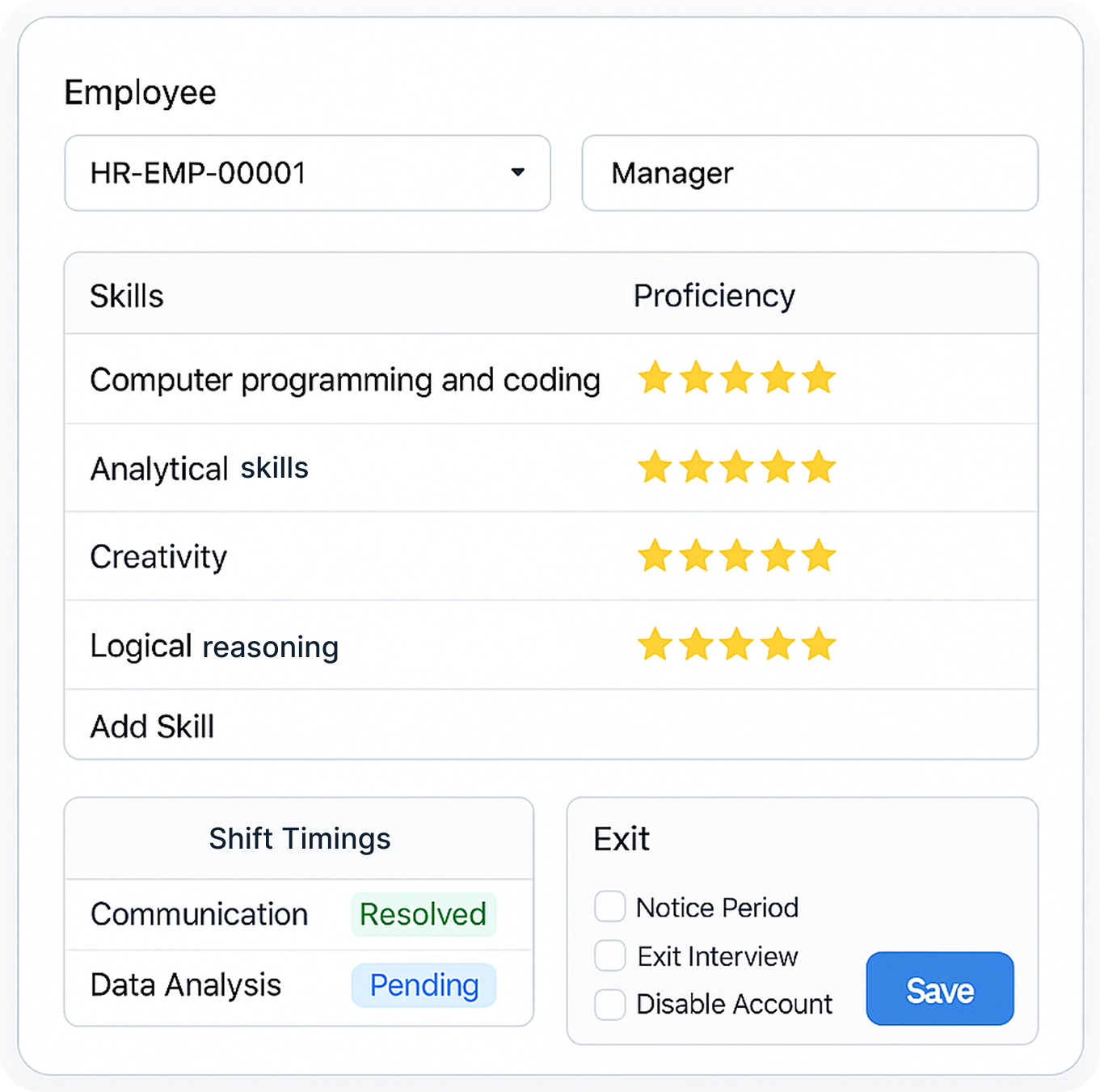Click first star for Computer programming skill
The height and width of the screenshot is (1092, 1100).
tap(655, 377)
